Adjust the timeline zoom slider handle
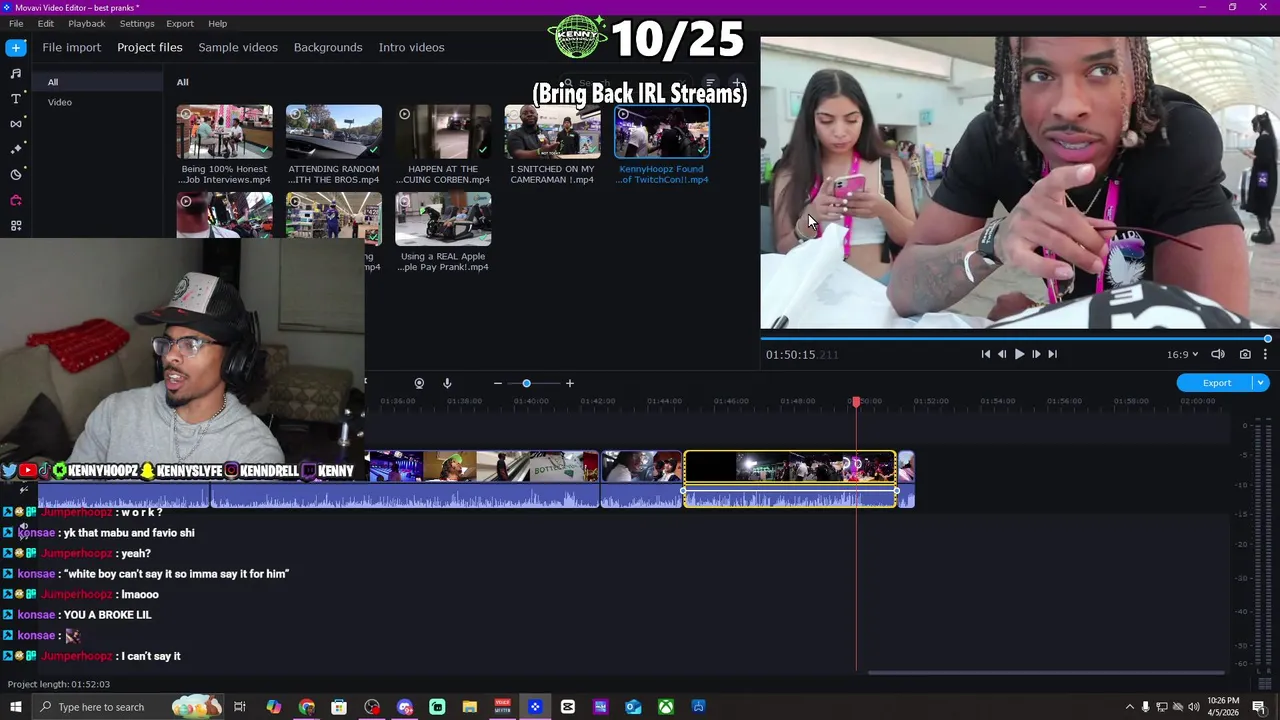Viewport: 1280px width, 720px height. [526, 383]
